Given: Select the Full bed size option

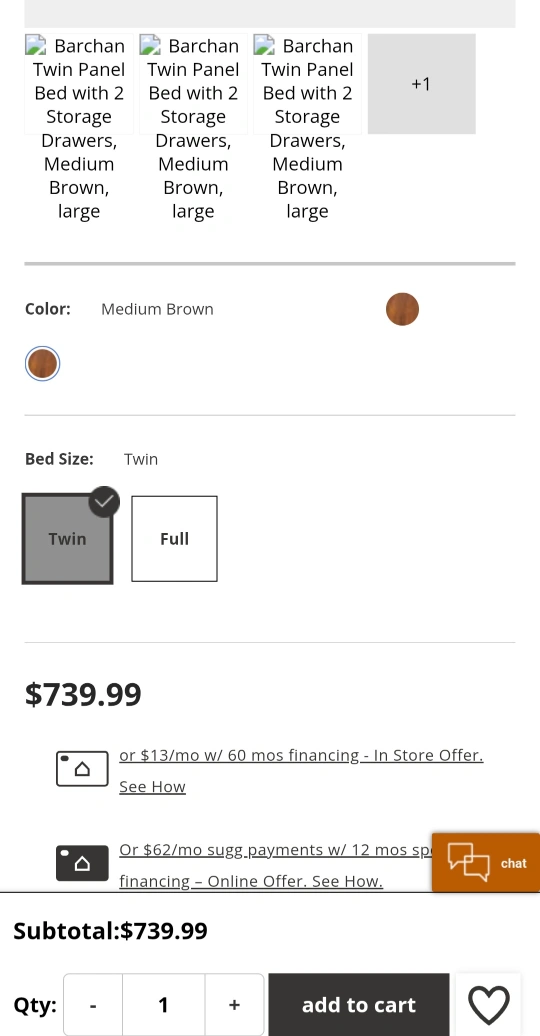Looking at the screenshot, I should tap(174, 539).
